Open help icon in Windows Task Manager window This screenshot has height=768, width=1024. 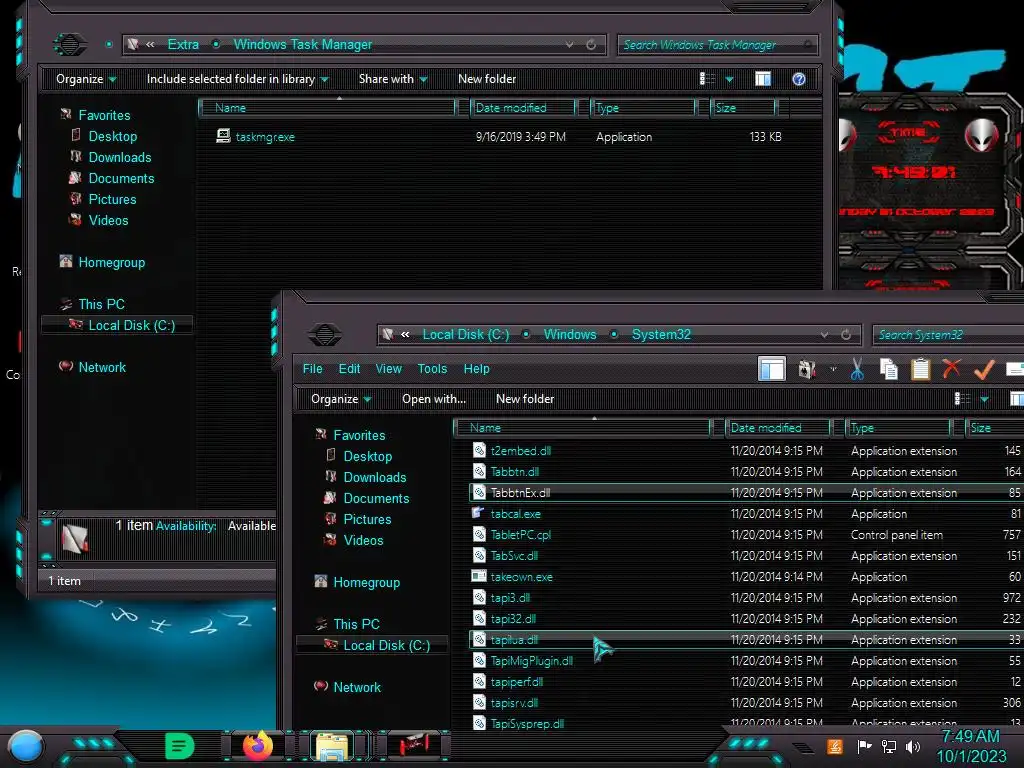click(799, 79)
